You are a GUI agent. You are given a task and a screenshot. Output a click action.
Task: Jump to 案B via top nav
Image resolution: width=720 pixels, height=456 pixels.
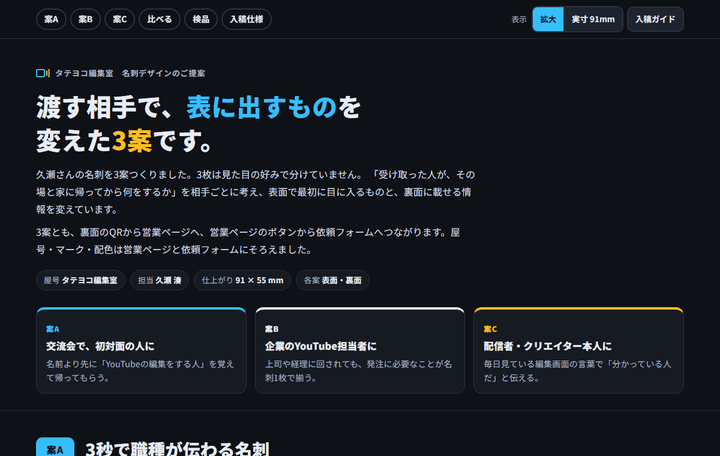click(x=85, y=19)
